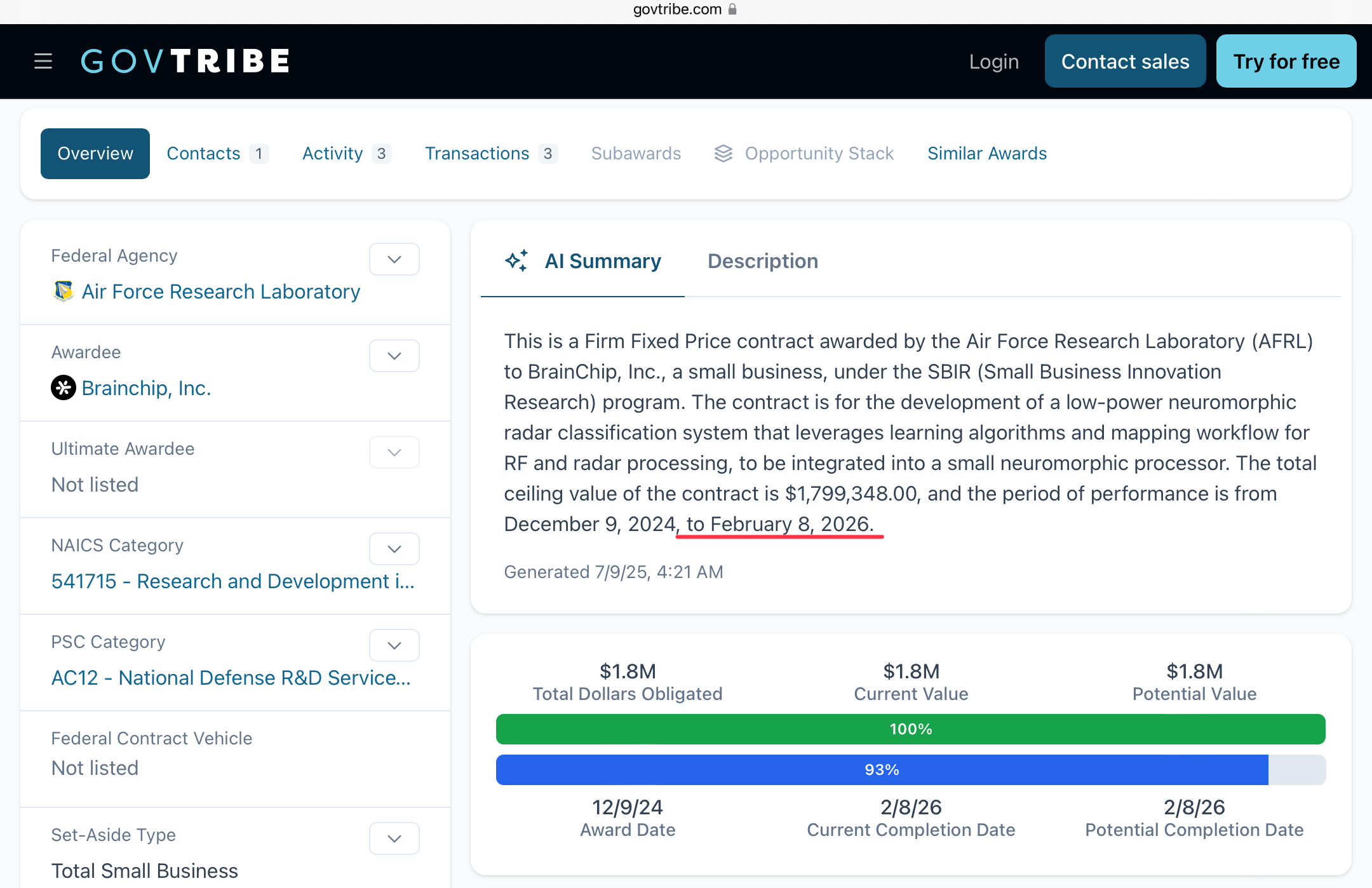Click the Air Force Research Laboratory emblem icon
Image resolution: width=1372 pixels, height=888 pixels.
point(63,292)
